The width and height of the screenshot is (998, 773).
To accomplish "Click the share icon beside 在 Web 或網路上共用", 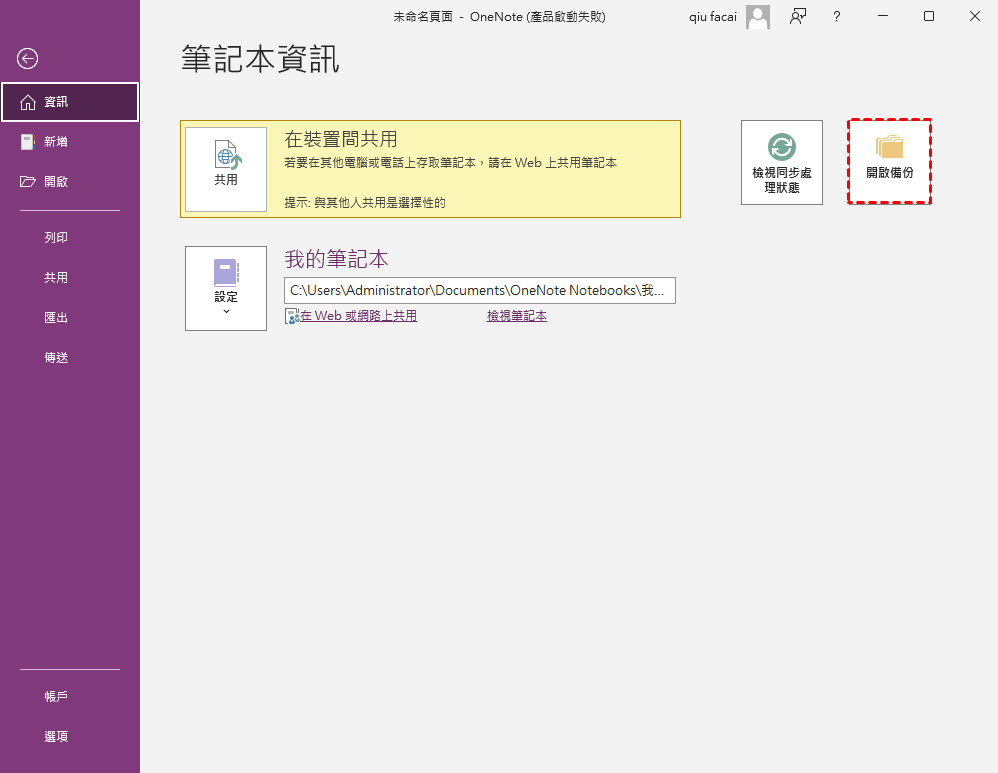I will 292,316.
